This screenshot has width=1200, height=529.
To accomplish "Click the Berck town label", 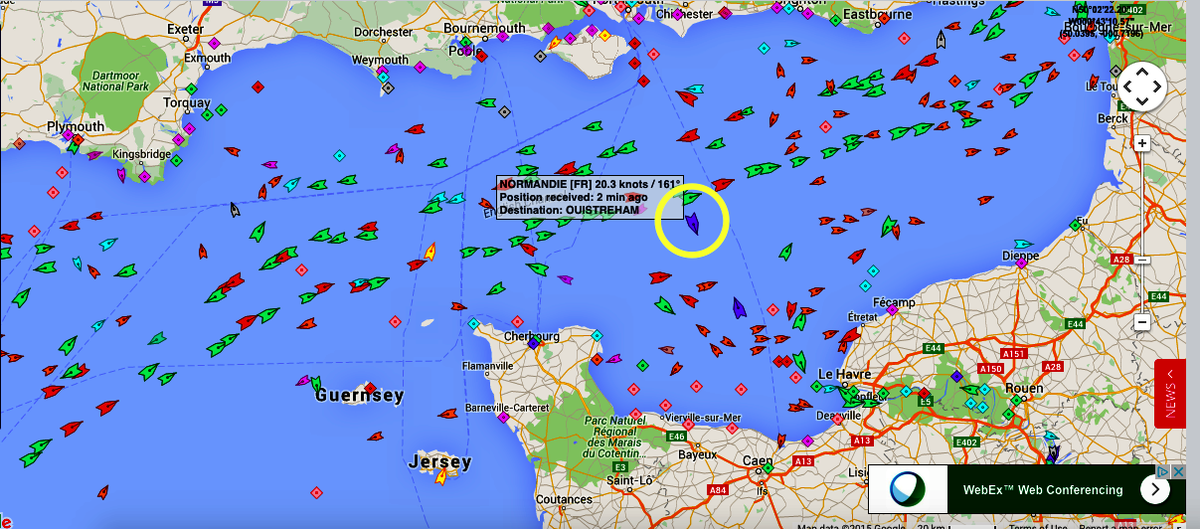I will tap(1113, 118).
